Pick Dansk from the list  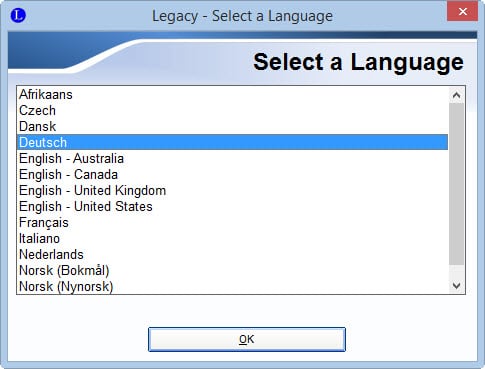tap(232, 127)
